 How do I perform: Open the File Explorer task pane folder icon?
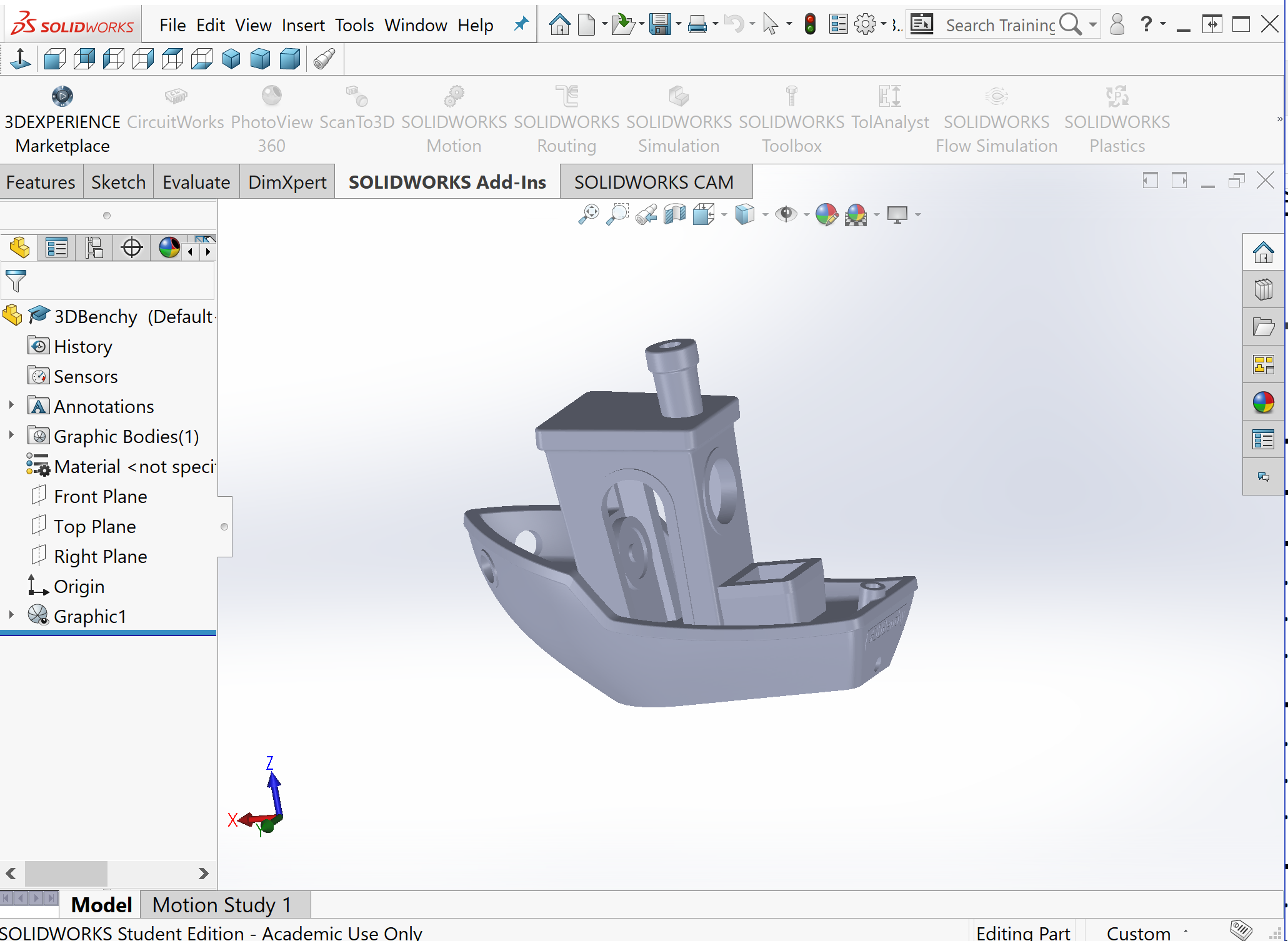1263,327
